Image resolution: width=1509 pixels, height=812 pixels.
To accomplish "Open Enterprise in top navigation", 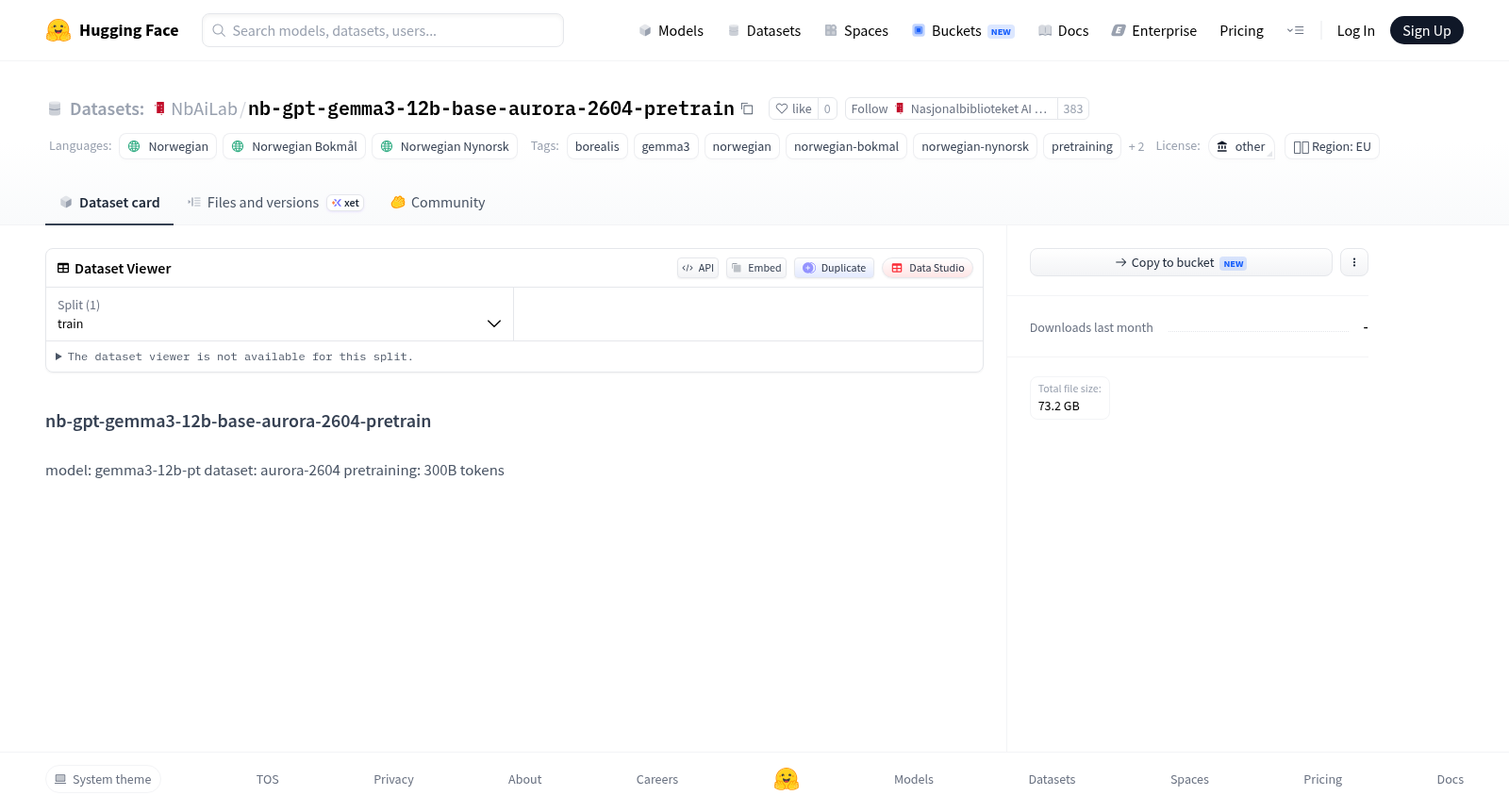I will click(x=1153, y=30).
